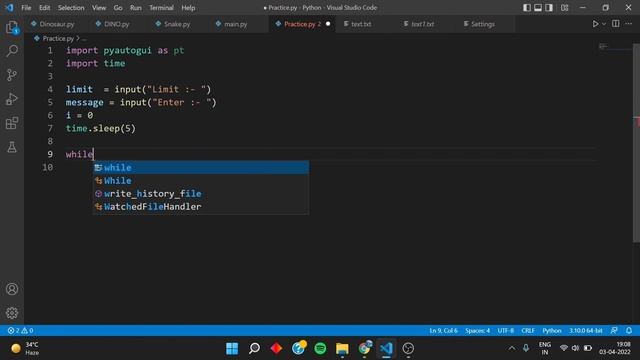Open the Edit menu
The height and width of the screenshot is (360, 640).
44,8
